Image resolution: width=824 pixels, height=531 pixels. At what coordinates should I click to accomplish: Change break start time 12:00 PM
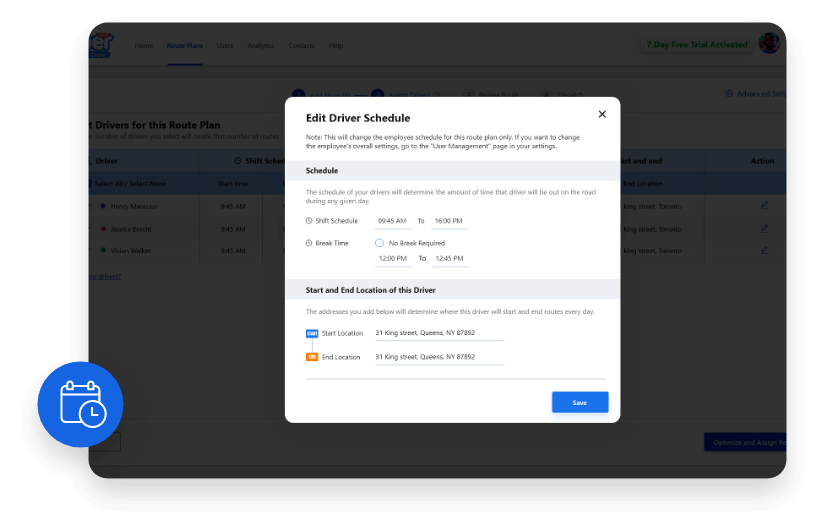tap(393, 259)
